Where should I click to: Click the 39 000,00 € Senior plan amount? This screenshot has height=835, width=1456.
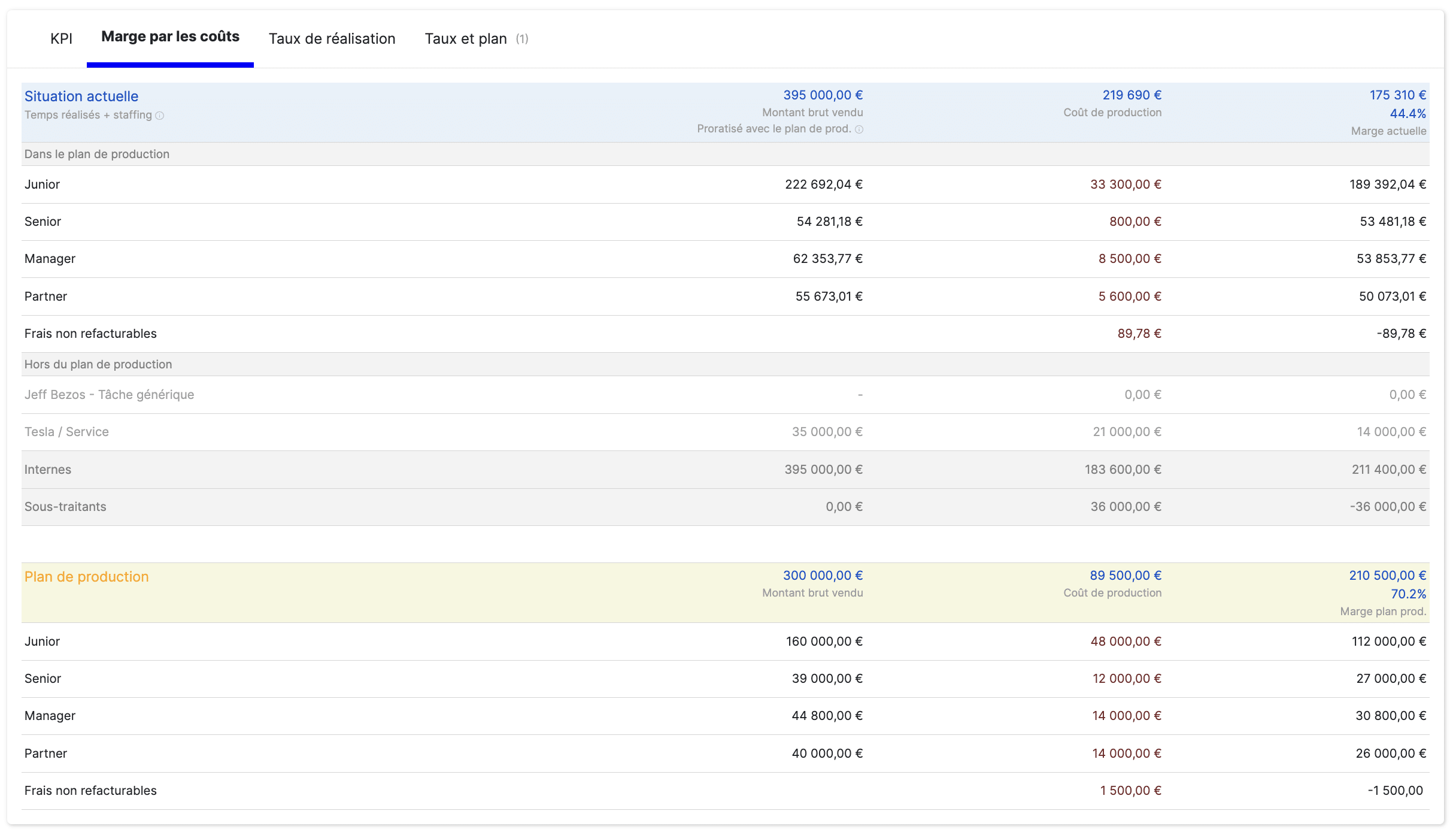[827, 679]
